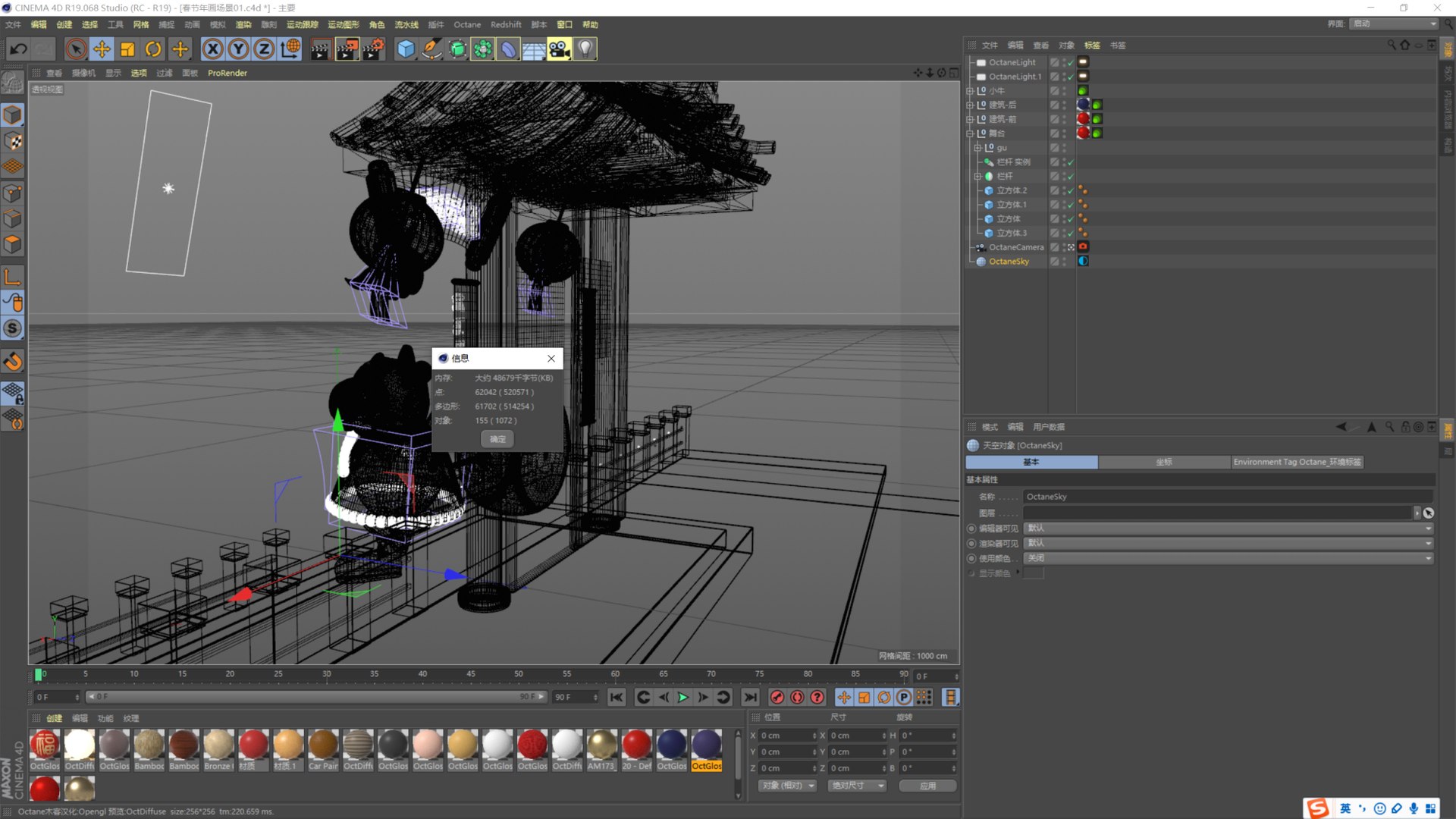1456x819 pixels.
Task: Open the Octane menu
Action: click(467, 24)
